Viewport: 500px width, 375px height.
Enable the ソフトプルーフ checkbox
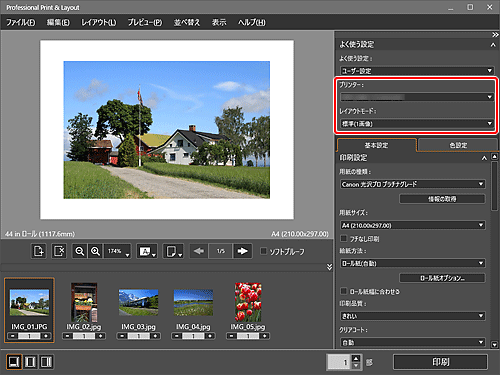click(x=263, y=251)
